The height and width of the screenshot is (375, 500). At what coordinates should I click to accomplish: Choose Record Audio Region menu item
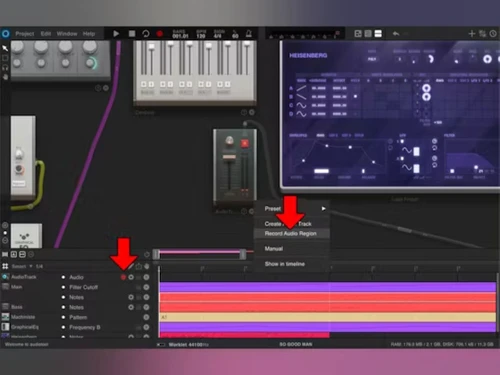(291, 234)
